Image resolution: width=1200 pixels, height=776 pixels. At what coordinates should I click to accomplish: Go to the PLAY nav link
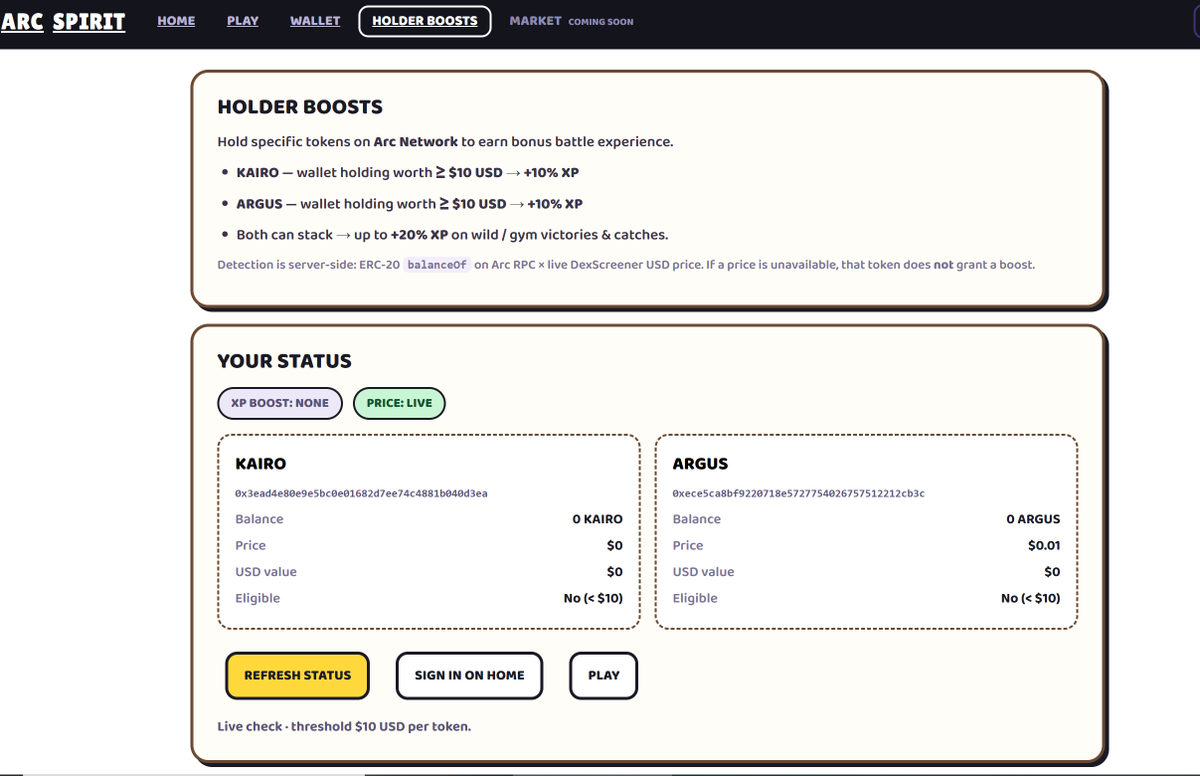(243, 20)
